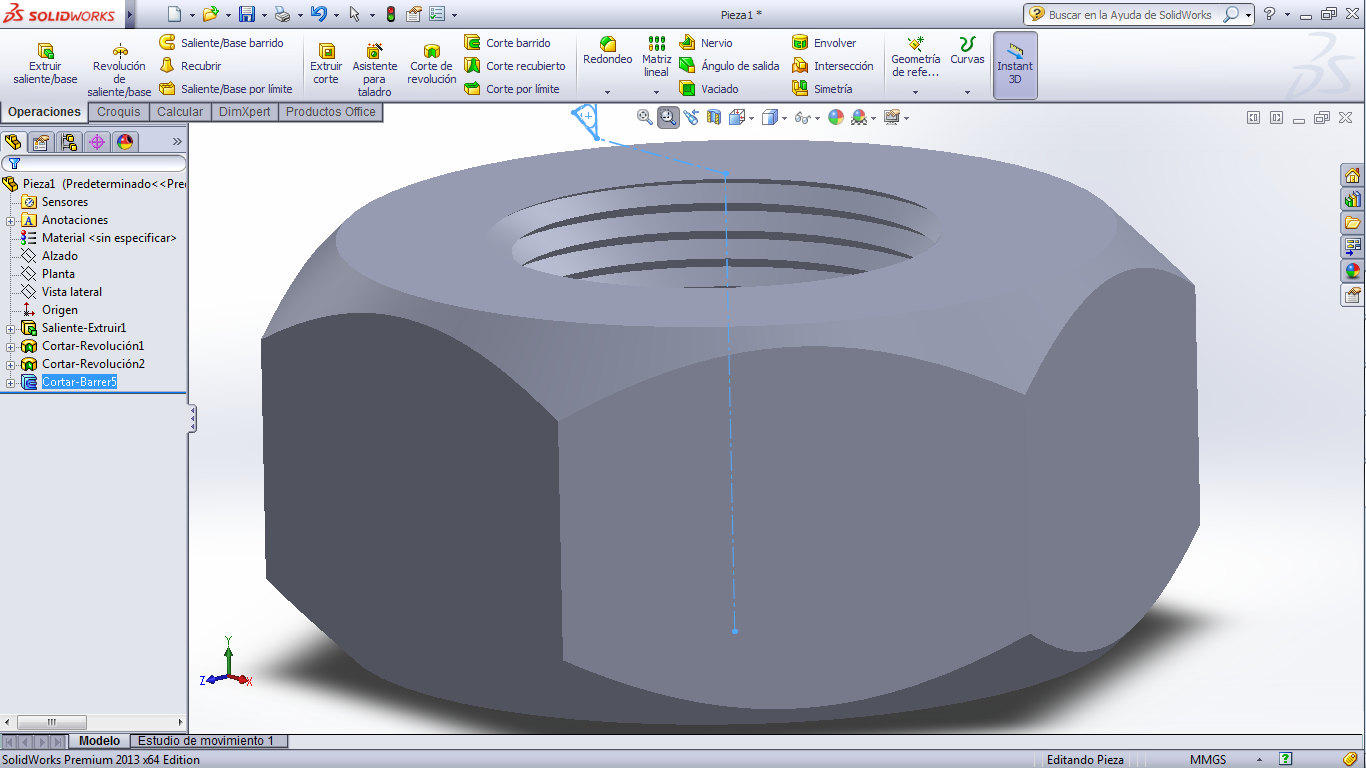Open the Productos Office tab
The image size is (1366, 768).
pyautogui.click(x=331, y=112)
